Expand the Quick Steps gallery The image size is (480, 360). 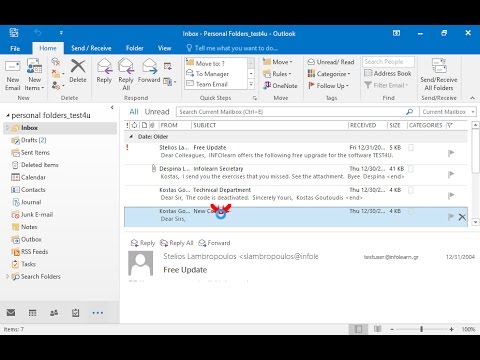click(x=251, y=84)
